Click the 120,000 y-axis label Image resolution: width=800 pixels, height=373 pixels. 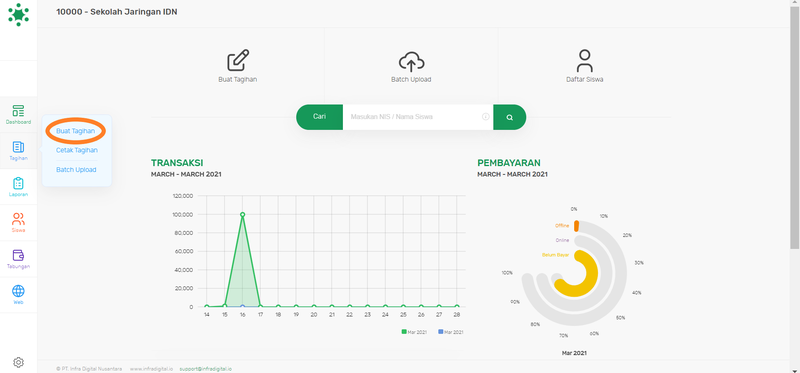(182, 196)
